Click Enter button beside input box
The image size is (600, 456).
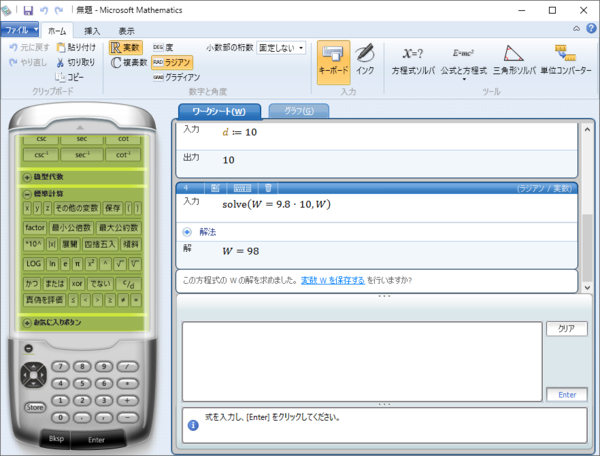(x=567, y=395)
